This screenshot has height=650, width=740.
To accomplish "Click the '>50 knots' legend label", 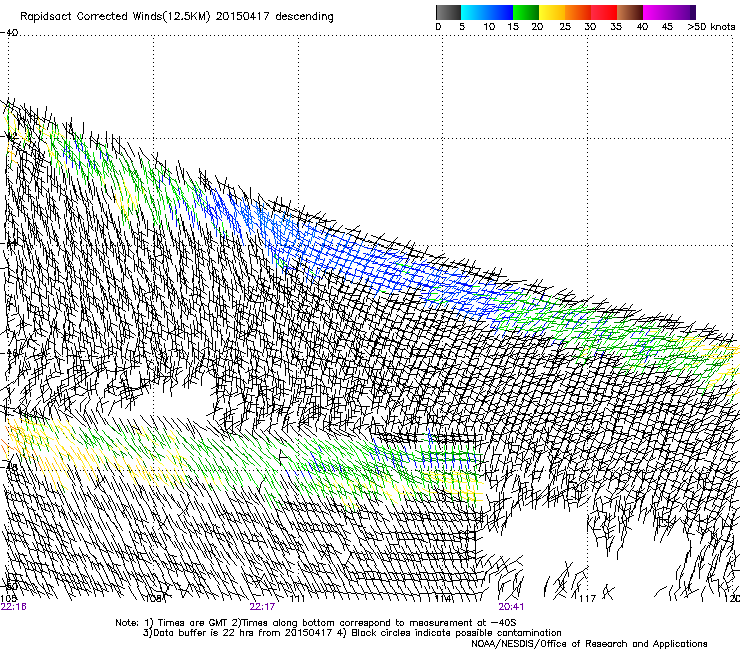I will point(711,27).
